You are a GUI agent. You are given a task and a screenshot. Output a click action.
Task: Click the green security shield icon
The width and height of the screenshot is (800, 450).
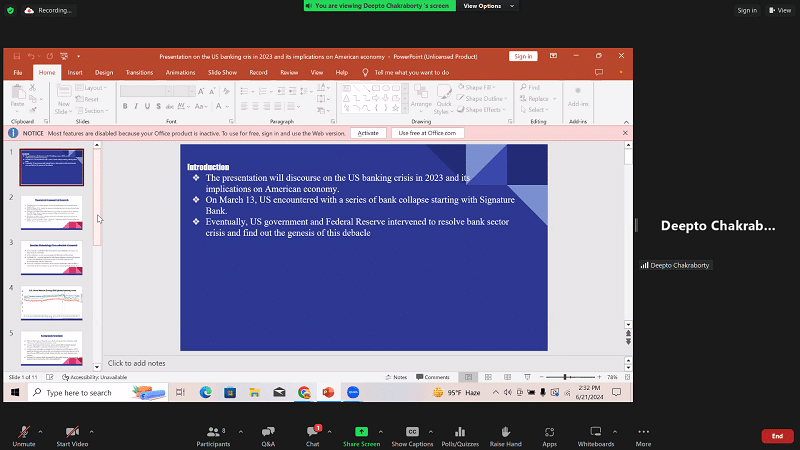[10, 10]
